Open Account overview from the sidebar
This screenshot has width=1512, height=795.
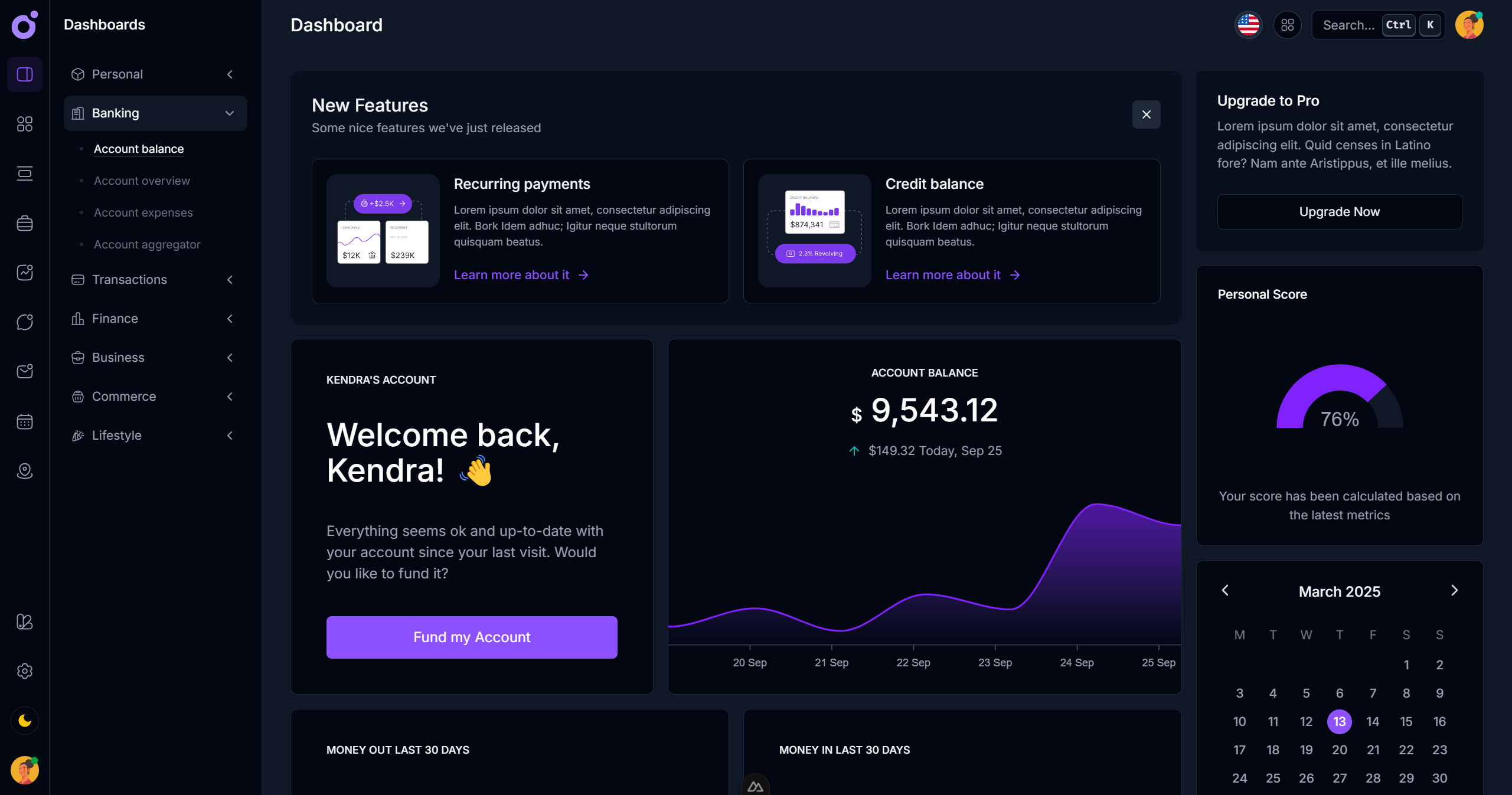click(x=141, y=181)
